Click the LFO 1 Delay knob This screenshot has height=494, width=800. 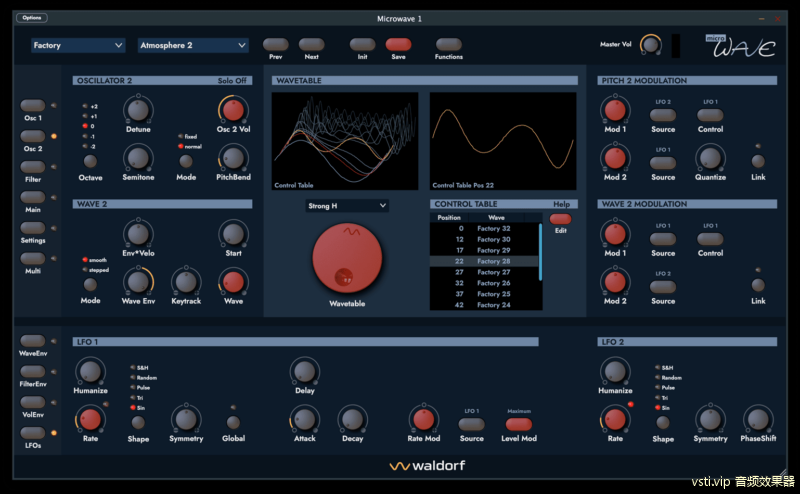(x=305, y=372)
